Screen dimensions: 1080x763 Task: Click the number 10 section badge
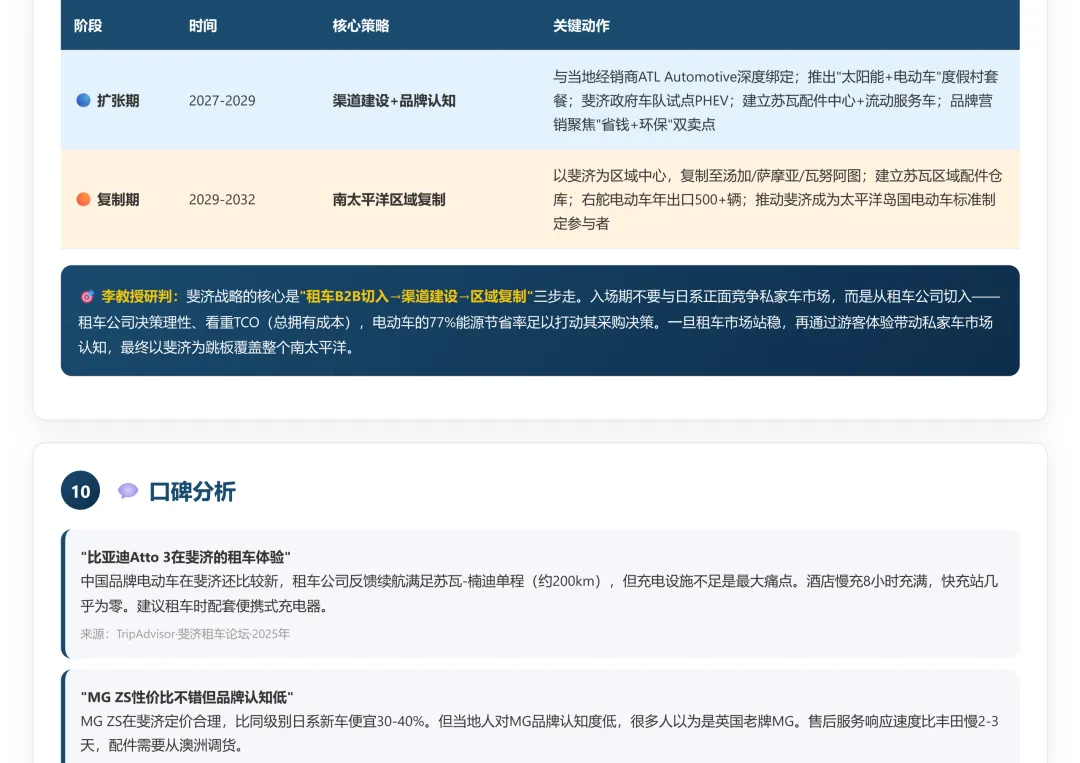[81, 490]
